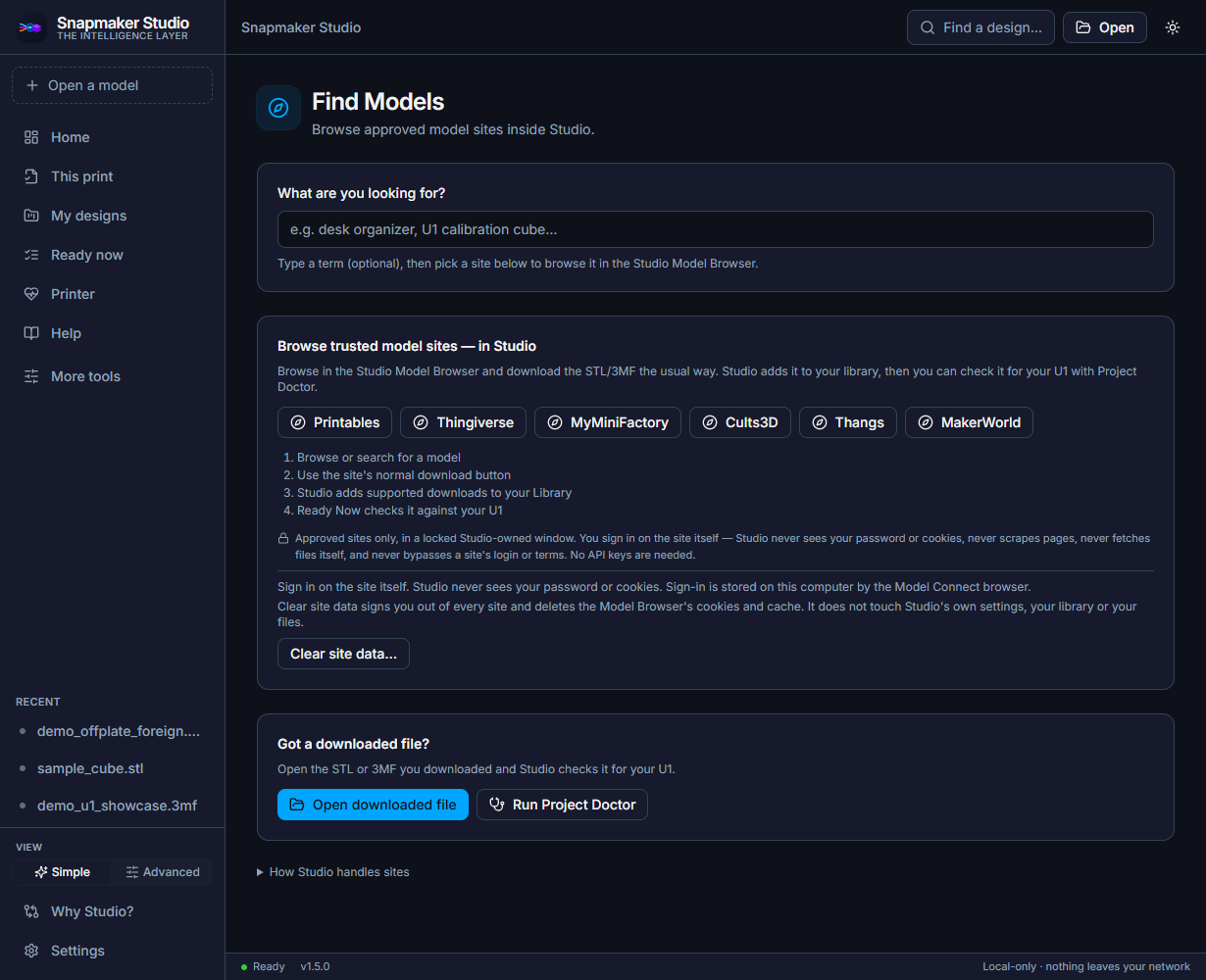This screenshot has width=1206, height=980.
Task: Click the lock icon beside Approved sites text
Action: 283,538
